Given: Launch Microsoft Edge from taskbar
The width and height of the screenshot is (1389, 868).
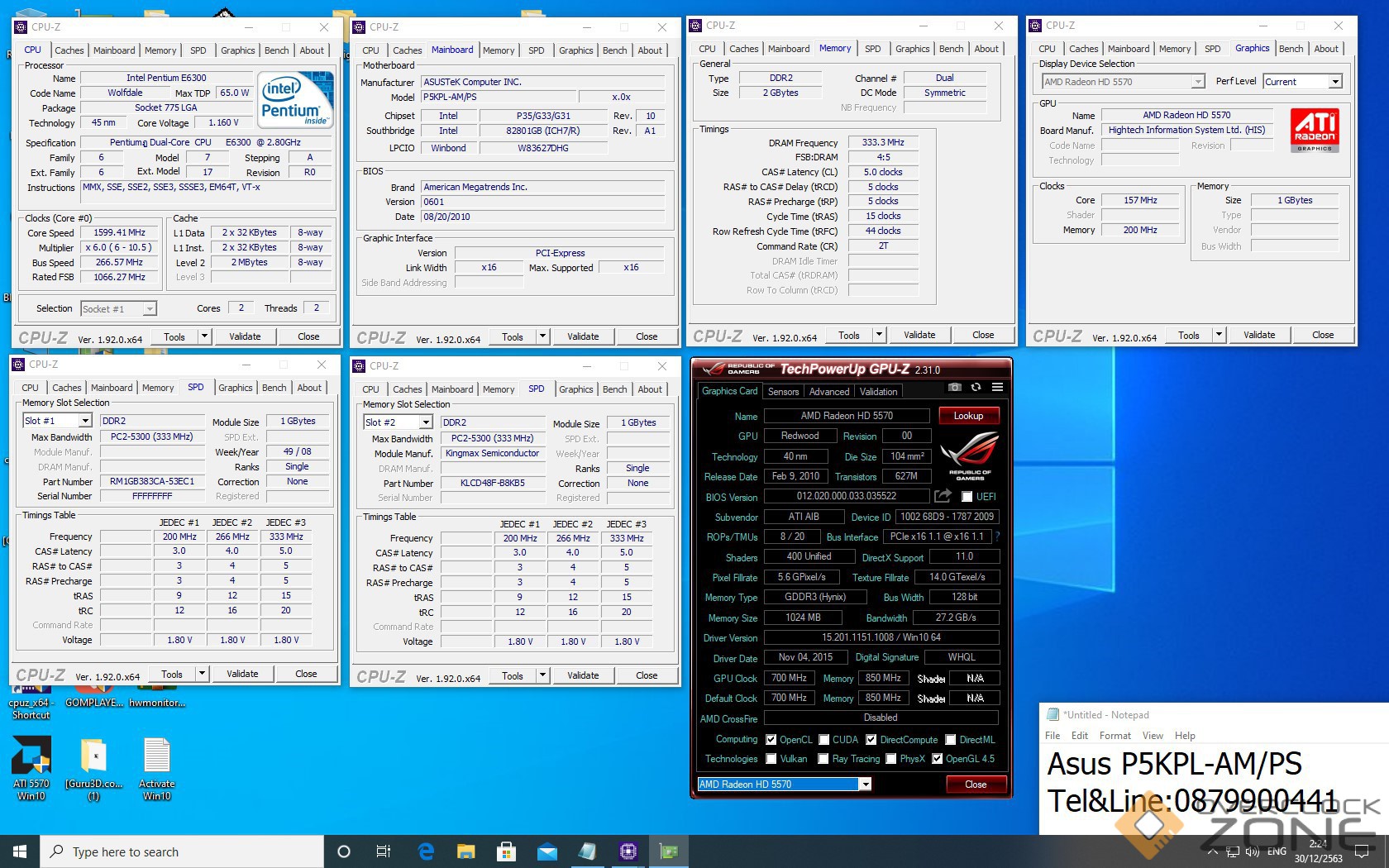Looking at the screenshot, I should 426,851.
